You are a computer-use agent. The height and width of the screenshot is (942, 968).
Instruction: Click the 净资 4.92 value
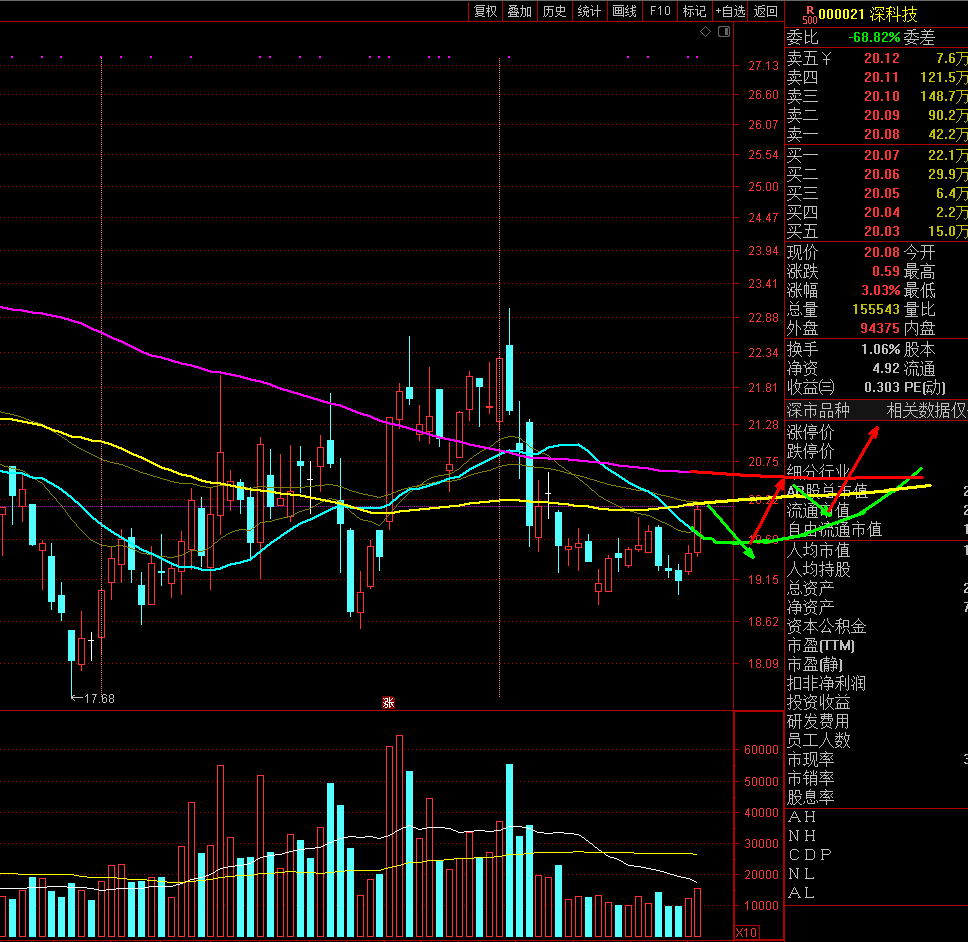coord(886,369)
